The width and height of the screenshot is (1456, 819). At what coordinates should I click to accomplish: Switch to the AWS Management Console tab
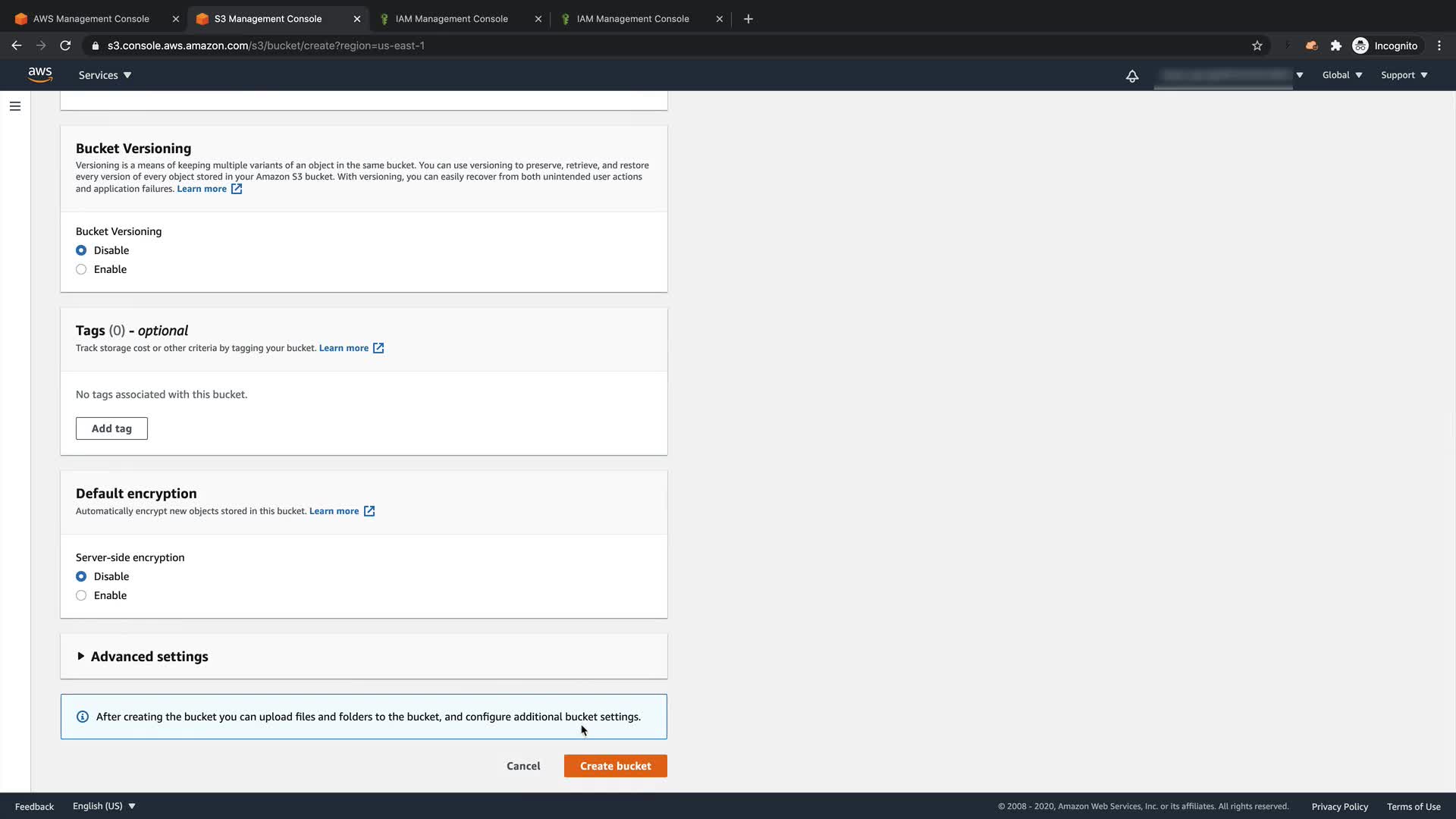pos(91,19)
